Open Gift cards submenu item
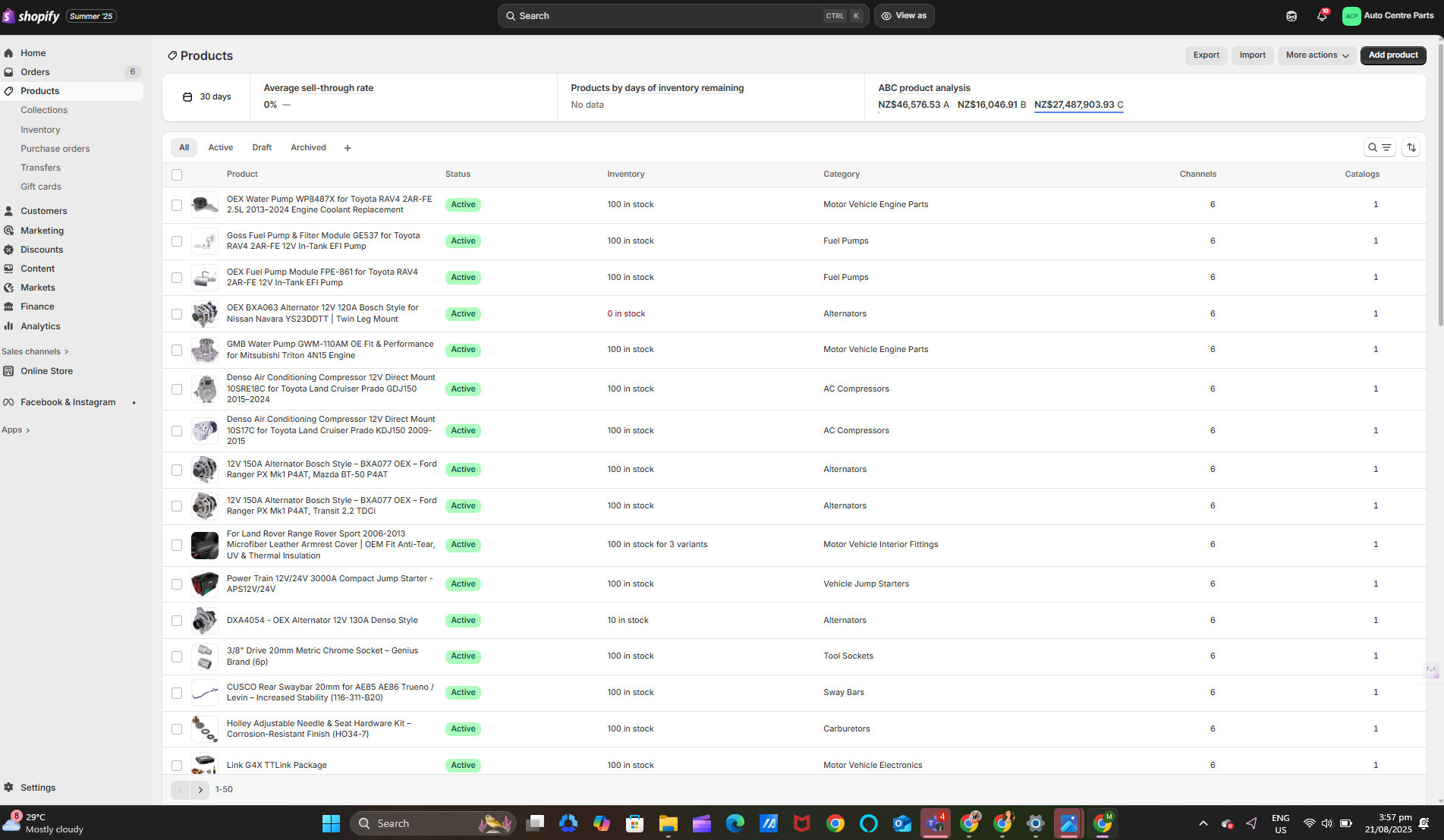The height and width of the screenshot is (840, 1444). (x=41, y=187)
